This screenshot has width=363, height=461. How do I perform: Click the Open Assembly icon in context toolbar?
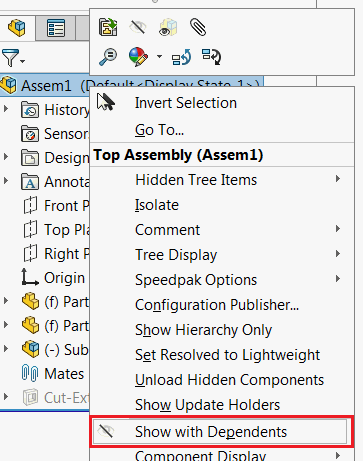(108, 27)
